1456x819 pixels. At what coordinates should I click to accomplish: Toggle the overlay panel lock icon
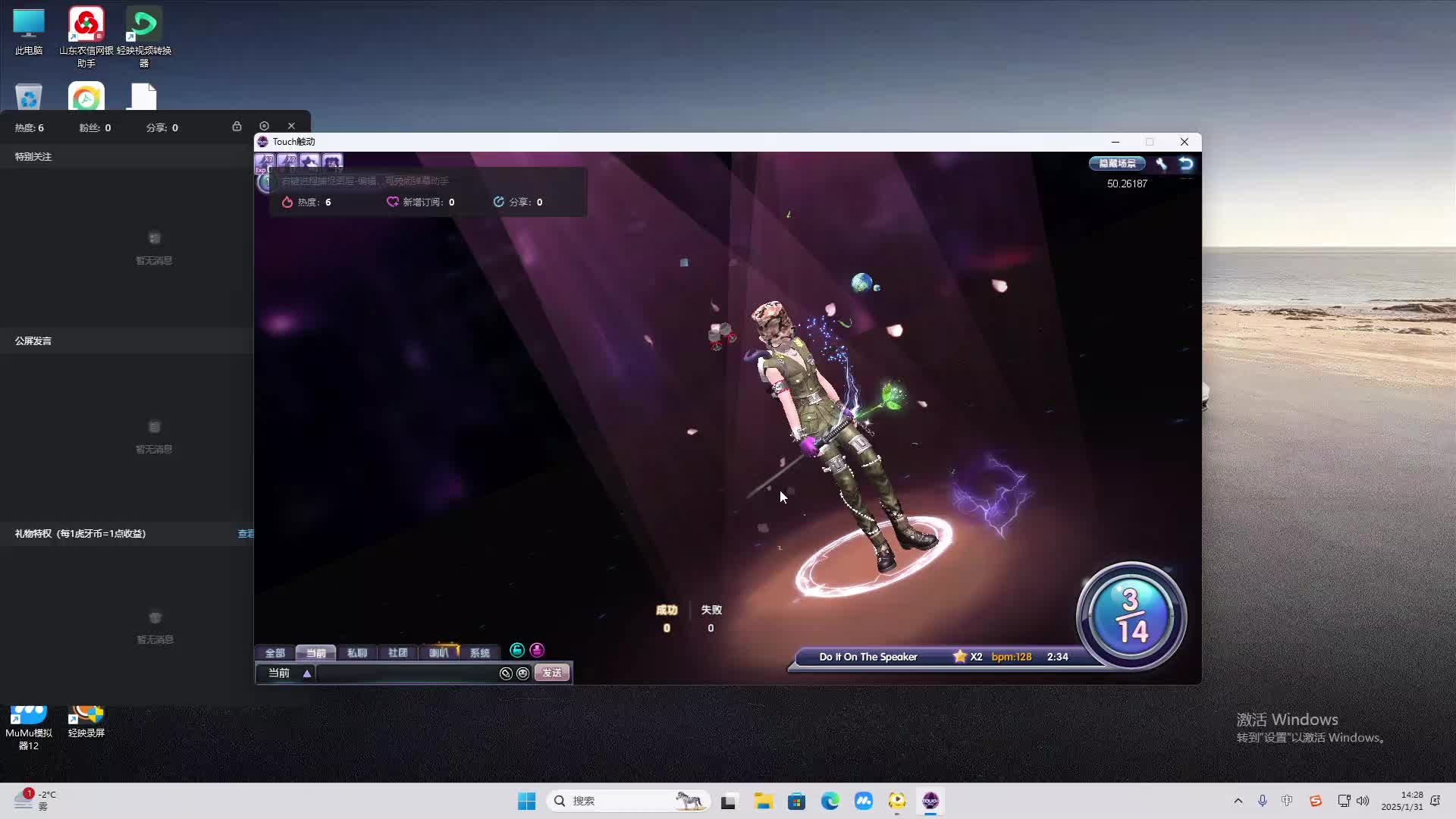[237, 126]
